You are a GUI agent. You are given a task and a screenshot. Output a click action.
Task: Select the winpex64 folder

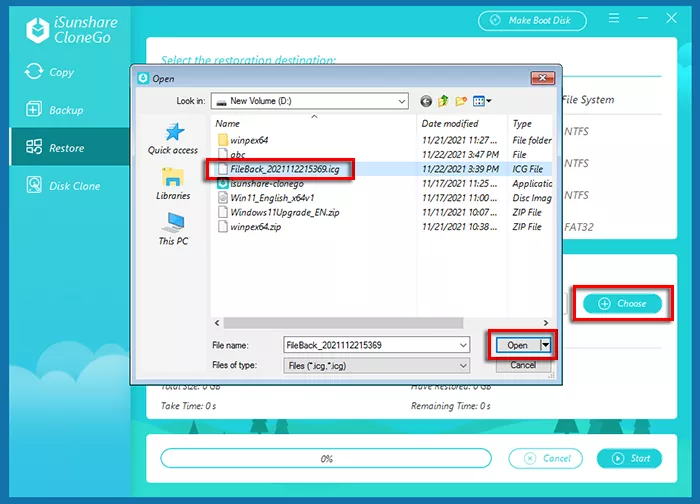point(249,140)
